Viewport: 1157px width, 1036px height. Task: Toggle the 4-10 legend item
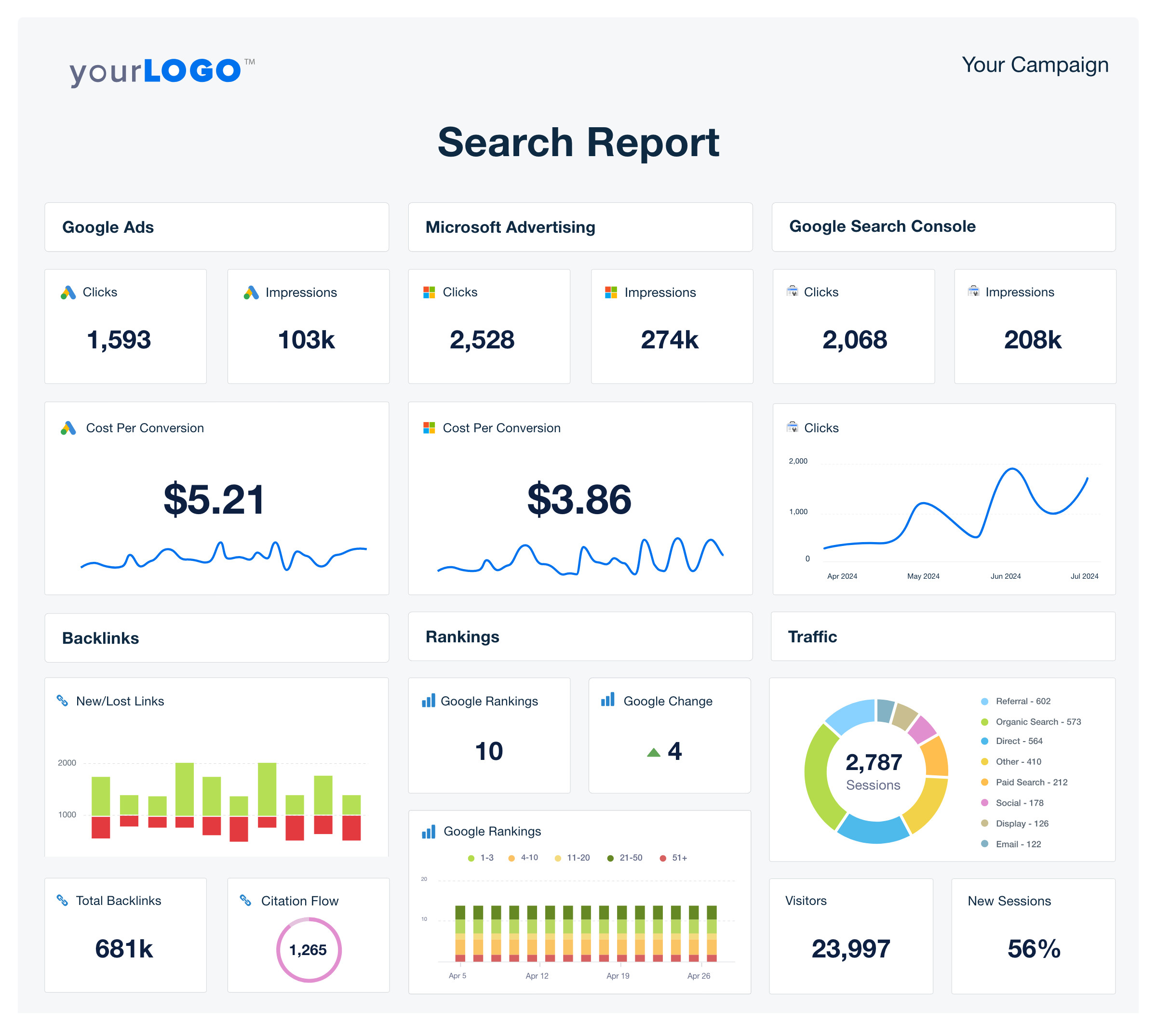(x=523, y=858)
